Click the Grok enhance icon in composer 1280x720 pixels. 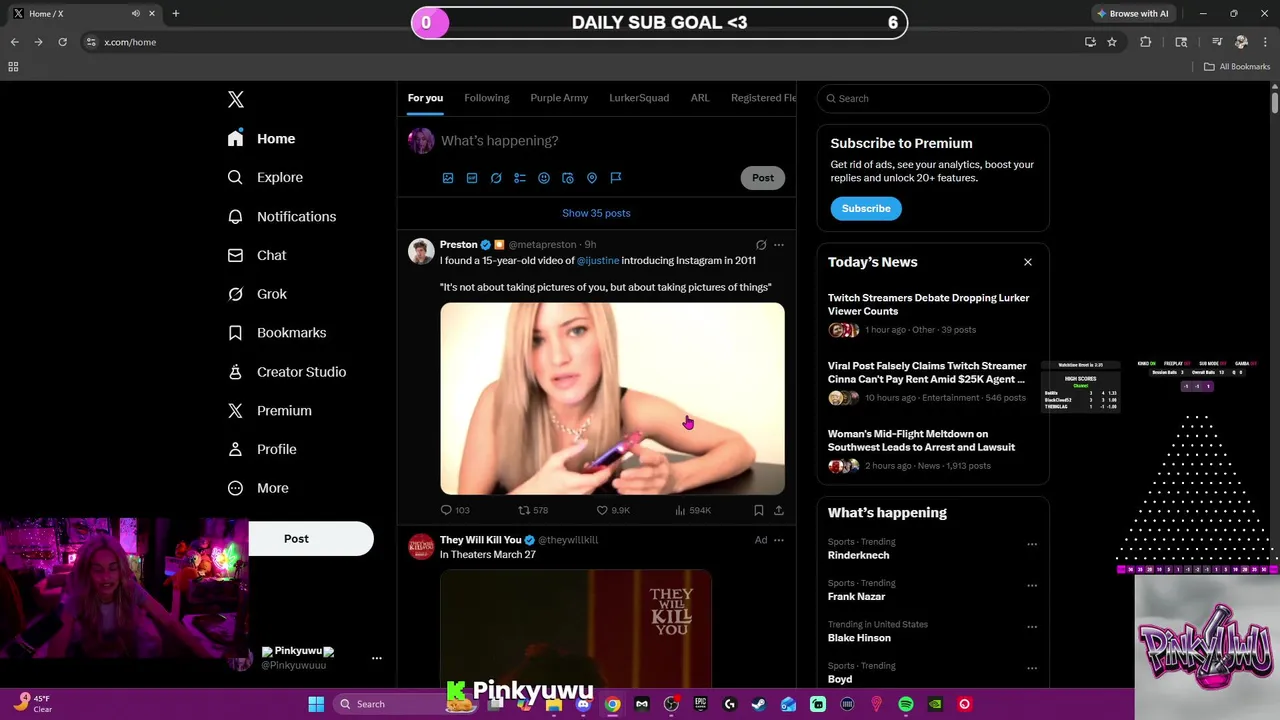496,178
